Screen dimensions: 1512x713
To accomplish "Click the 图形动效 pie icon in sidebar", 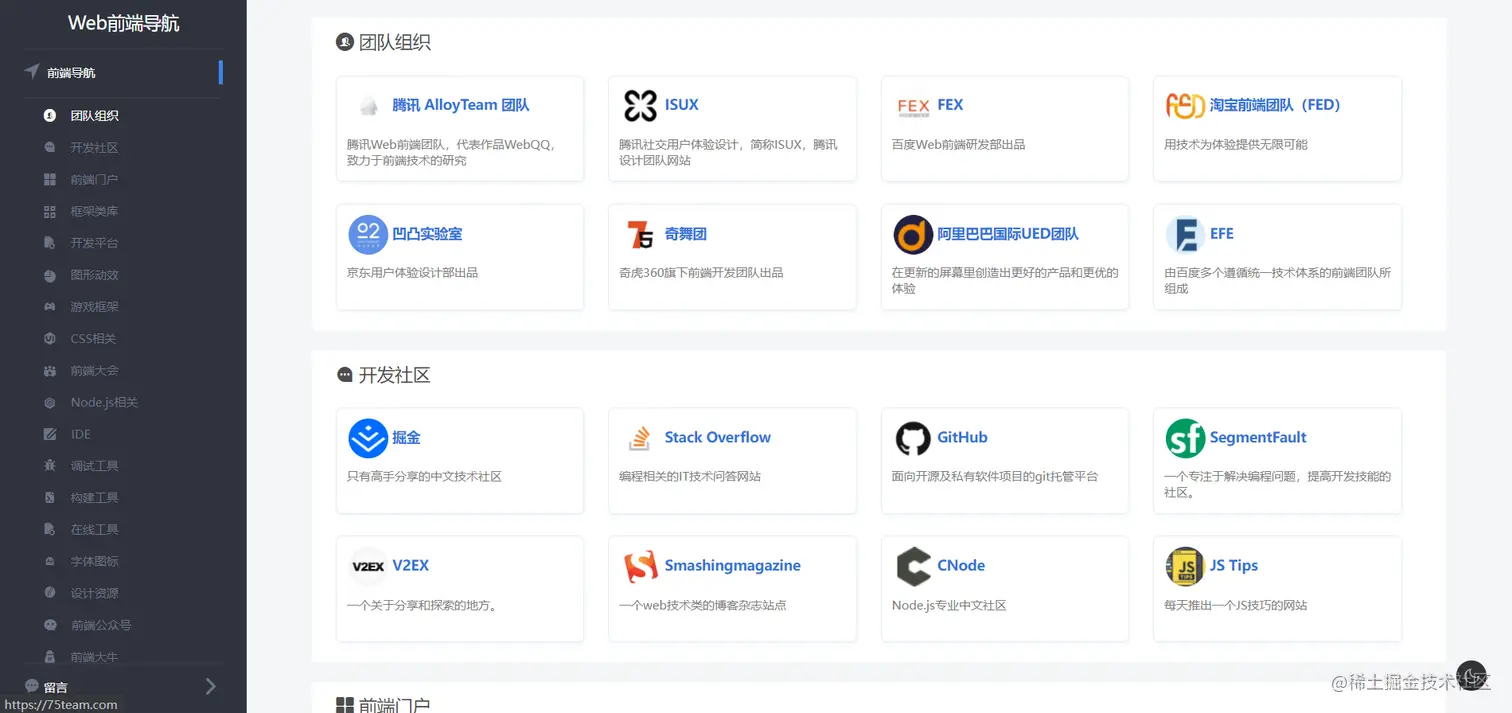I will [x=50, y=275].
